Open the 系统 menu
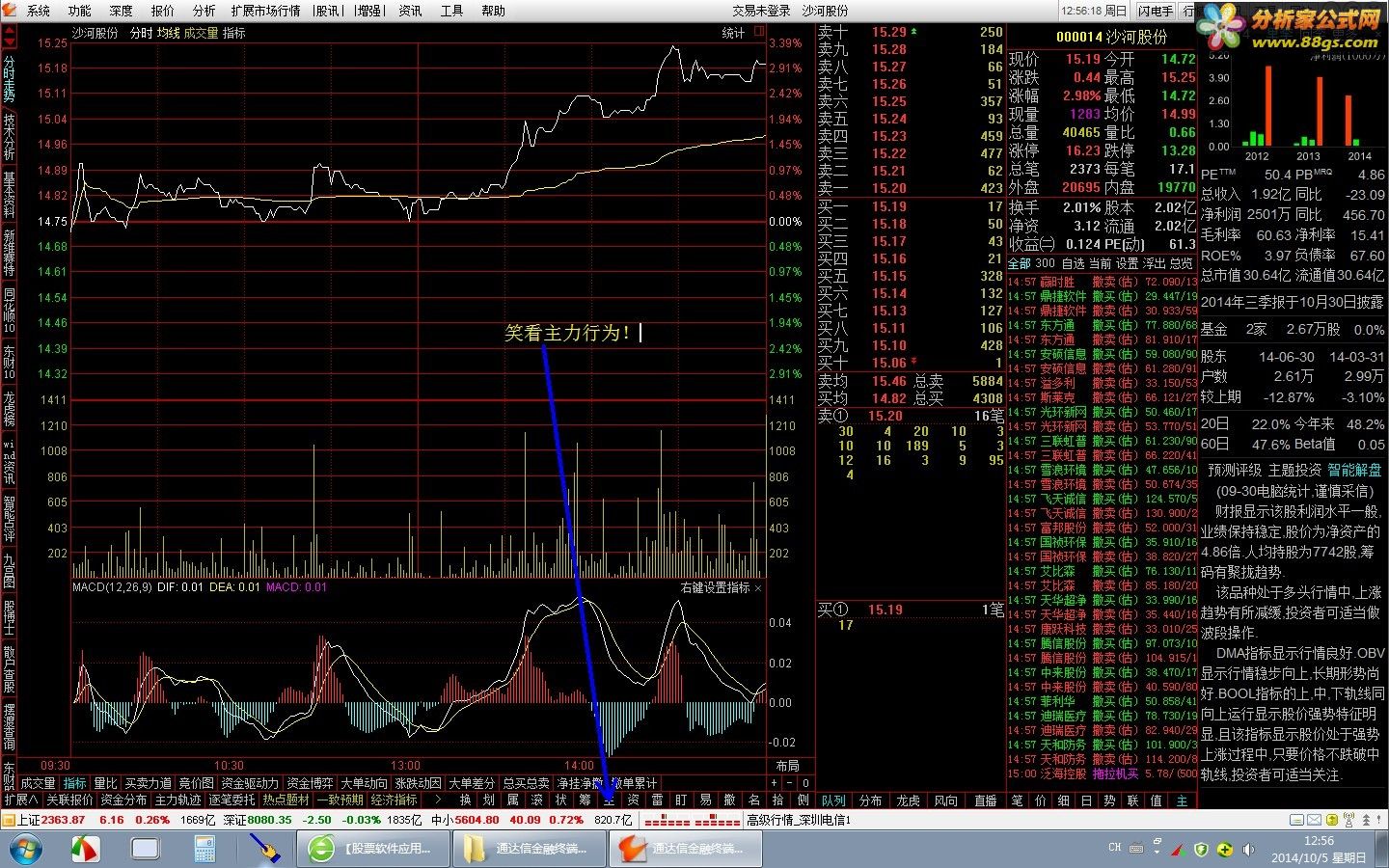Screen dimensions: 1389x868 (x=39, y=11)
